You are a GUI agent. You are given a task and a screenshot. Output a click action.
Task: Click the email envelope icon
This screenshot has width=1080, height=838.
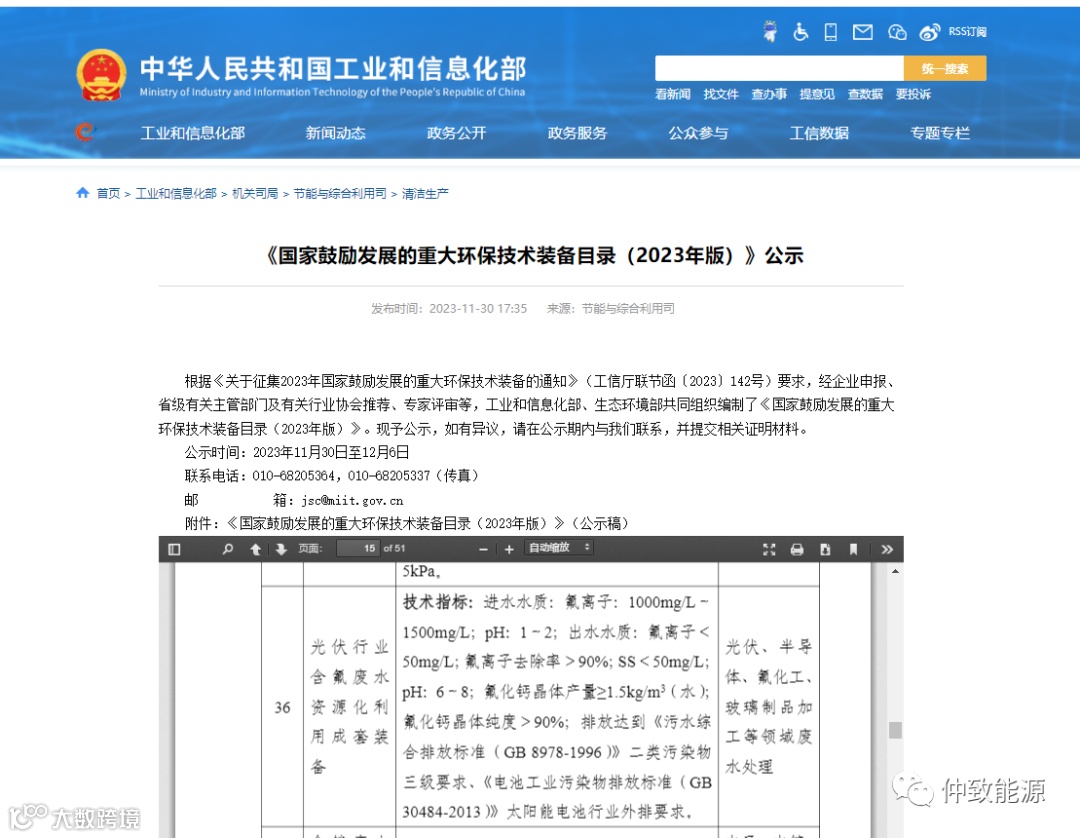click(x=862, y=32)
